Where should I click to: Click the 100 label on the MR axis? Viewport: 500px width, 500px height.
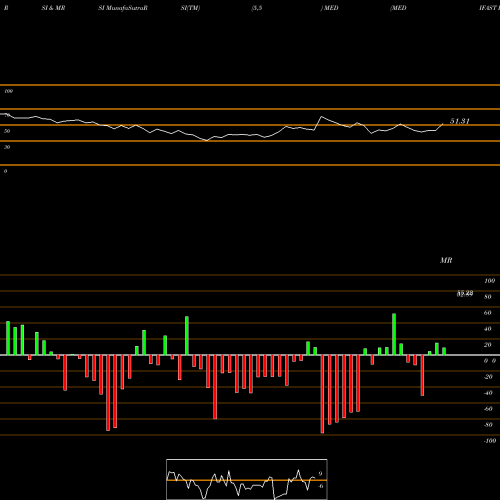(490, 281)
